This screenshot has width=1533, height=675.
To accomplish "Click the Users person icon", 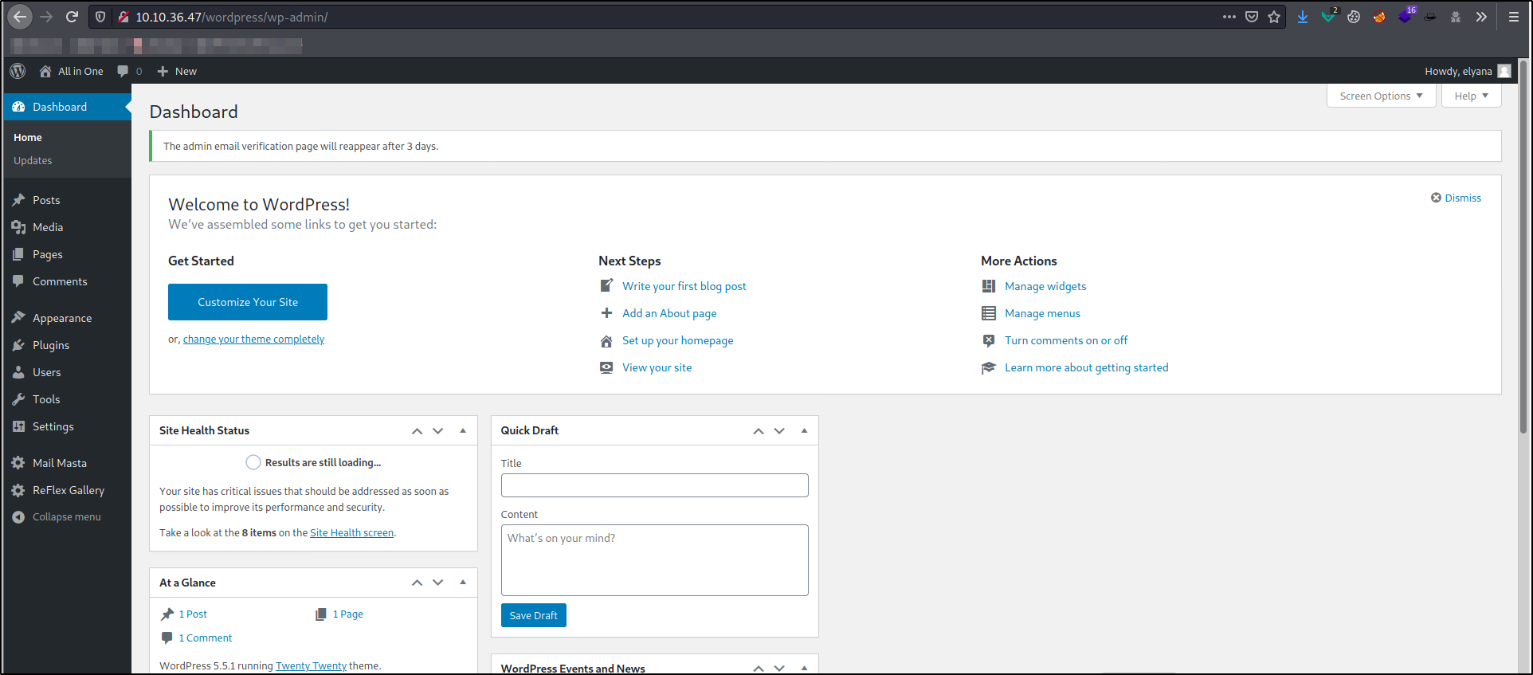I will [18, 372].
